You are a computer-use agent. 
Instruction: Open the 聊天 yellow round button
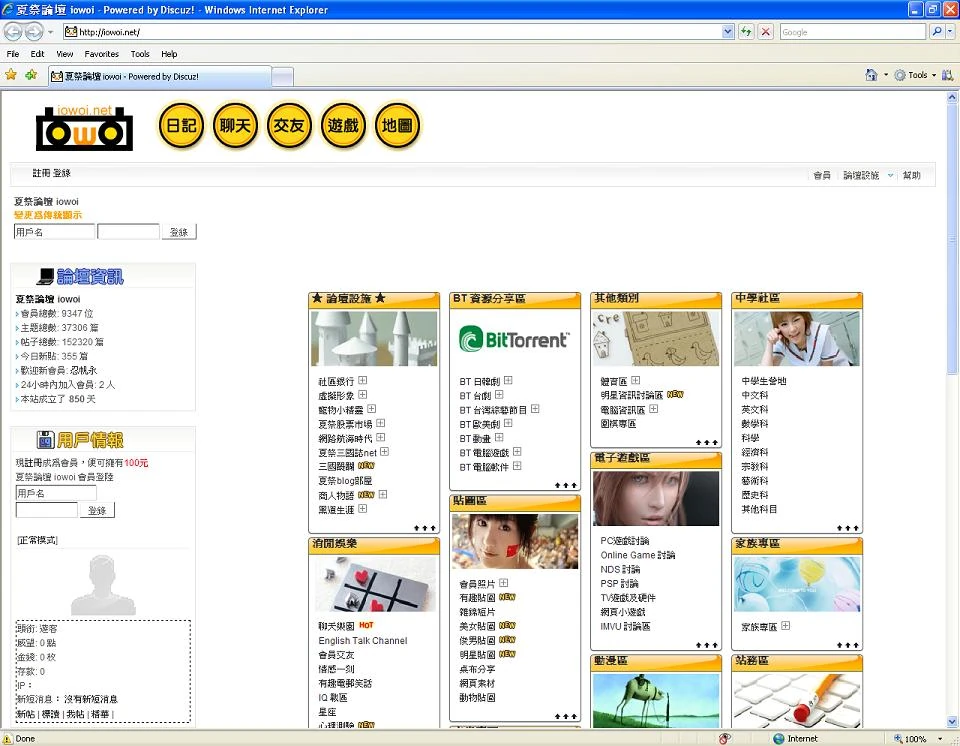tap(235, 126)
